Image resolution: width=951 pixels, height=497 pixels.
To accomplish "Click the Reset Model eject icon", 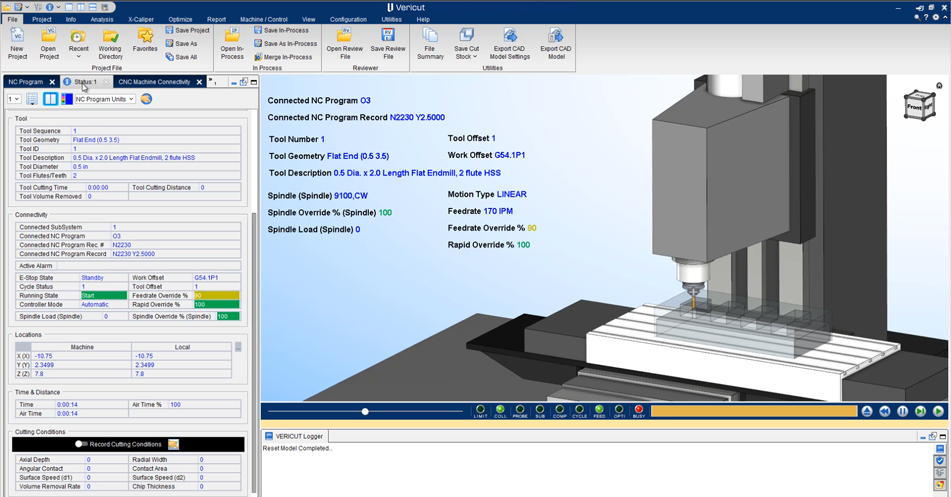I will (867, 411).
